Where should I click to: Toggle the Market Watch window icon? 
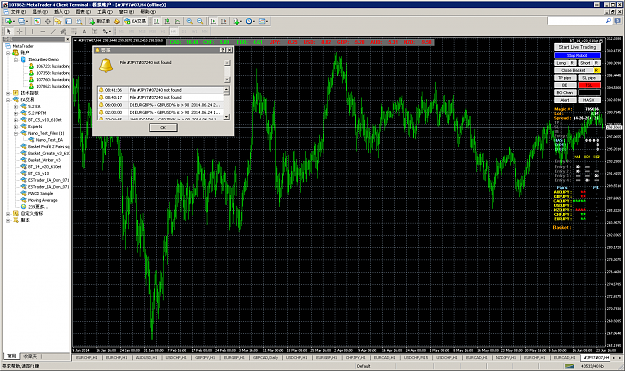[37, 21]
